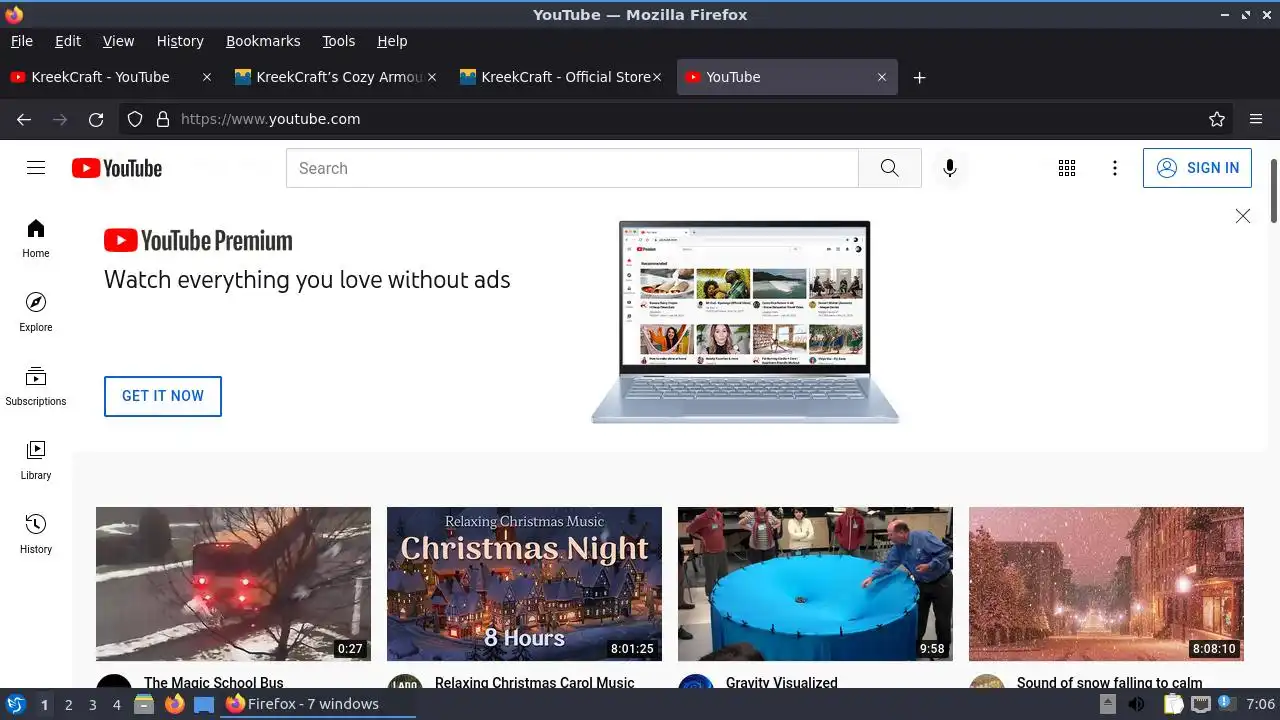
Task: Click The Magic School Bus title
Action: click(x=214, y=682)
